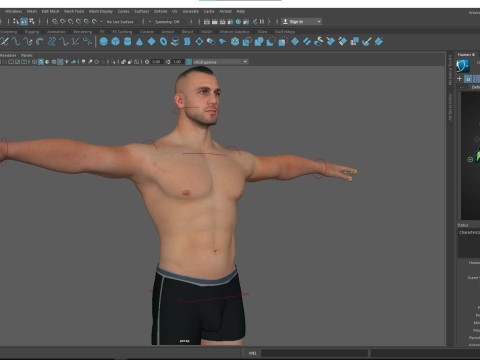The width and height of the screenshot is (480, 360).
Task: Switch to the Custom shelf tab
Action: [147, 32]
